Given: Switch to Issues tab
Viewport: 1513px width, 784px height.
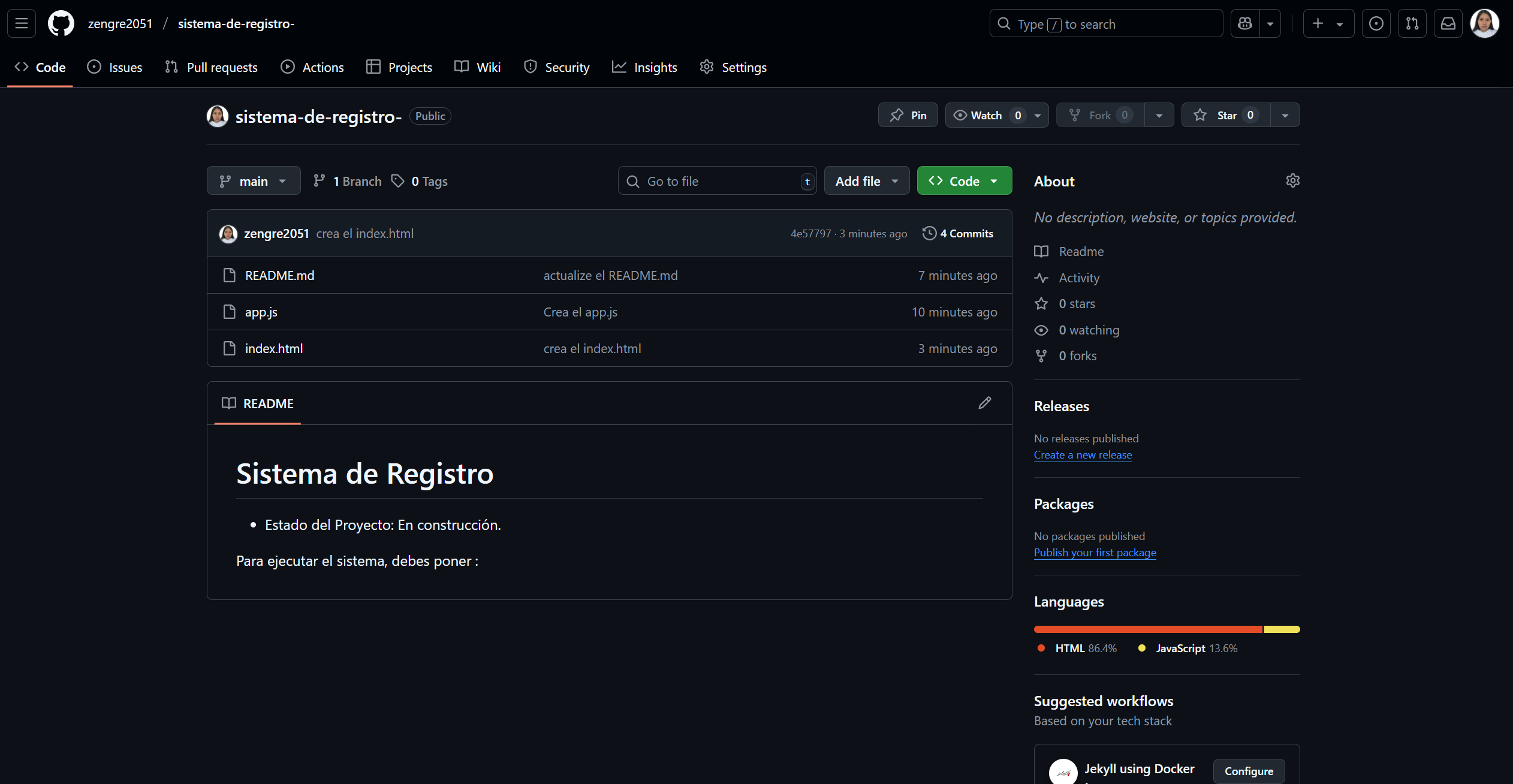Looking at the screenshot, I should (115, 67).
